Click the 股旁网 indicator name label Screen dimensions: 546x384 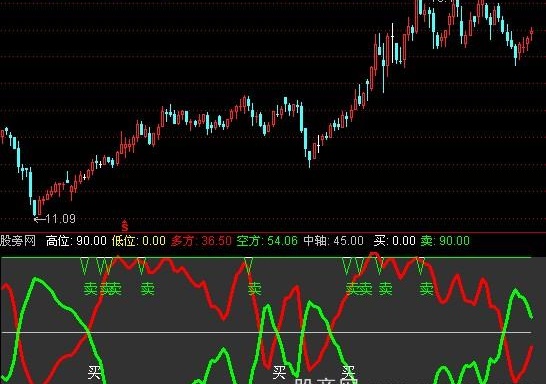click(x=18, y=241)
